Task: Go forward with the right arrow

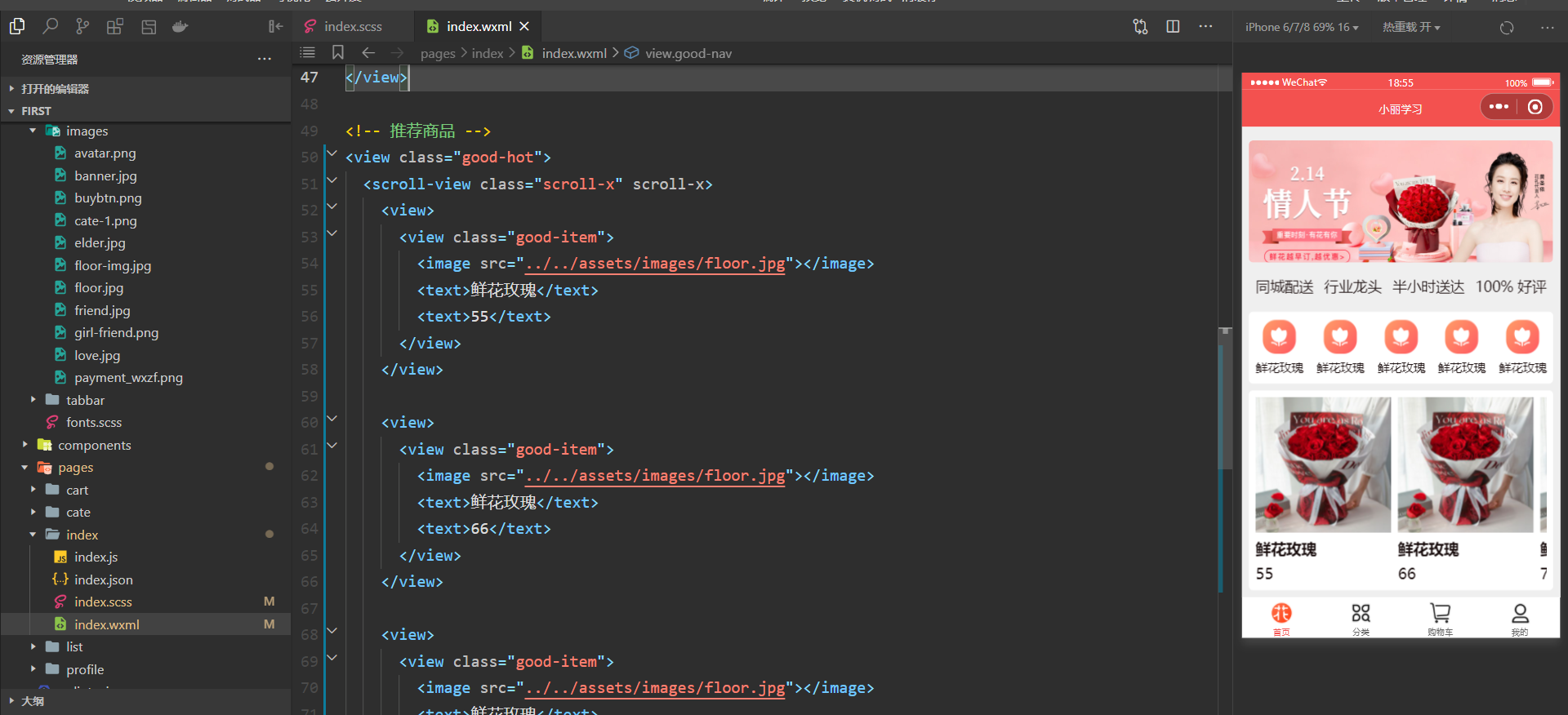Action: pos(397,52)
